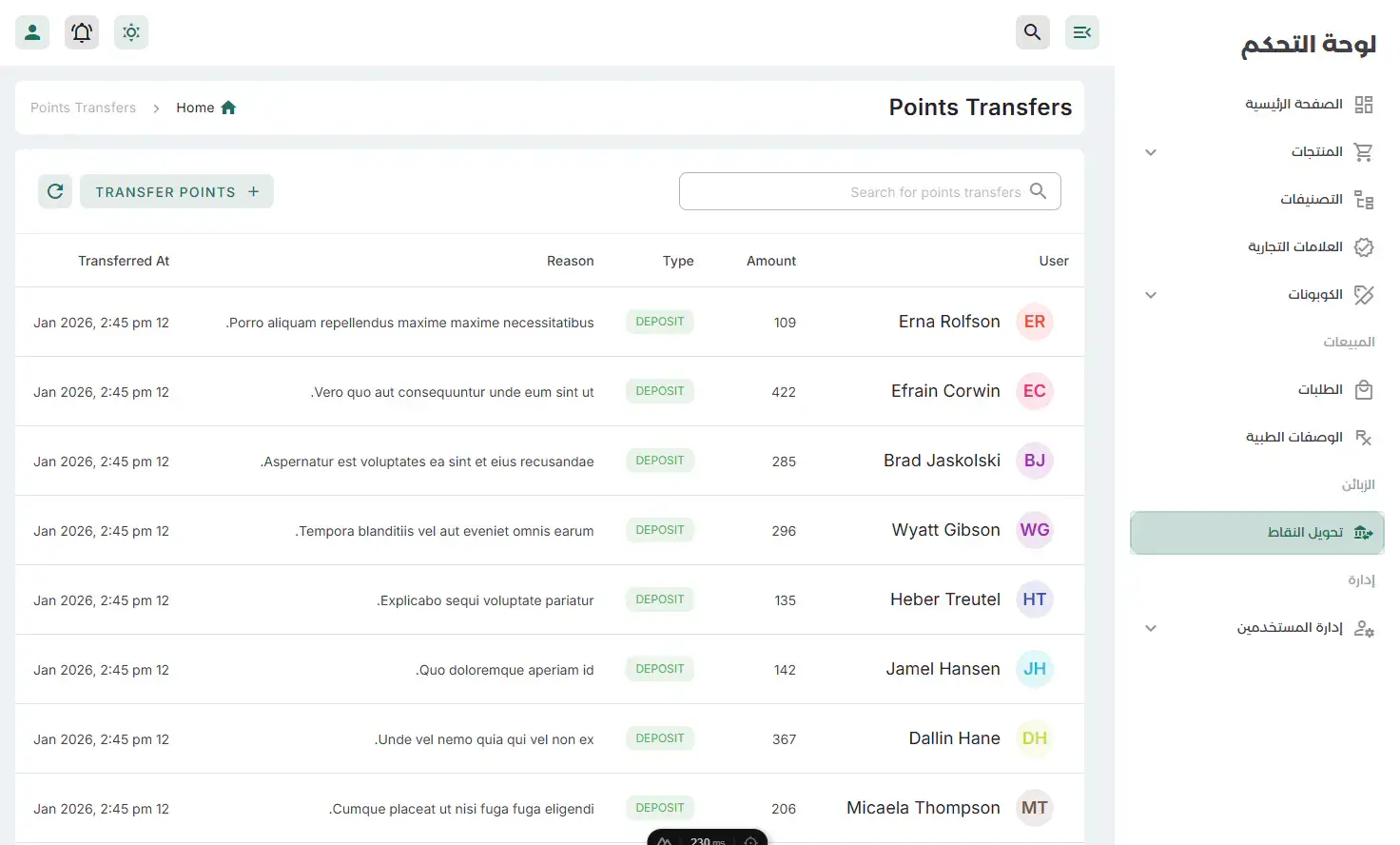Click the Type column header
The width and height of the screenshot is (1400, 845).
[678, 261]
